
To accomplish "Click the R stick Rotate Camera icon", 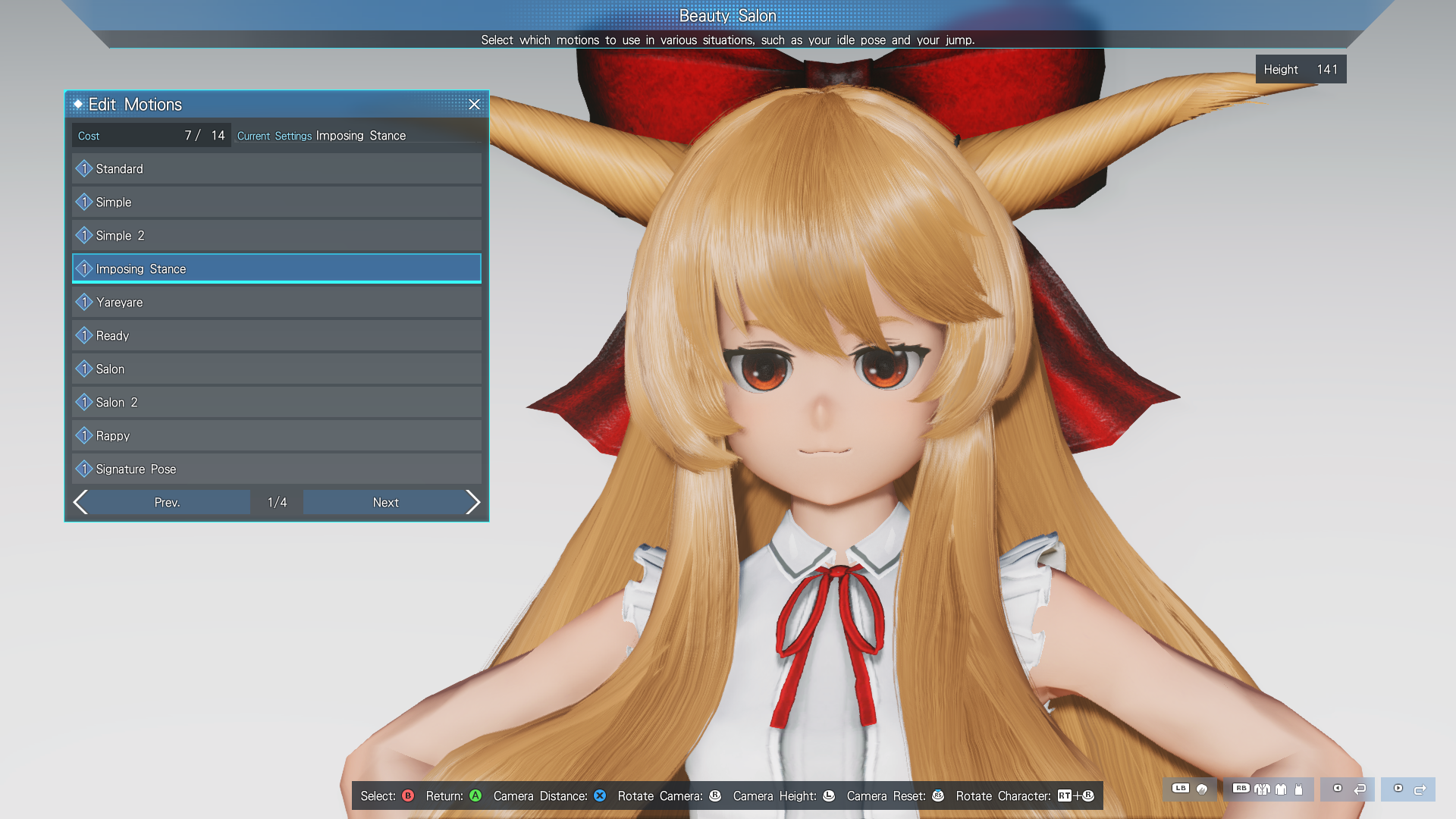I will [x=715, y=795].
